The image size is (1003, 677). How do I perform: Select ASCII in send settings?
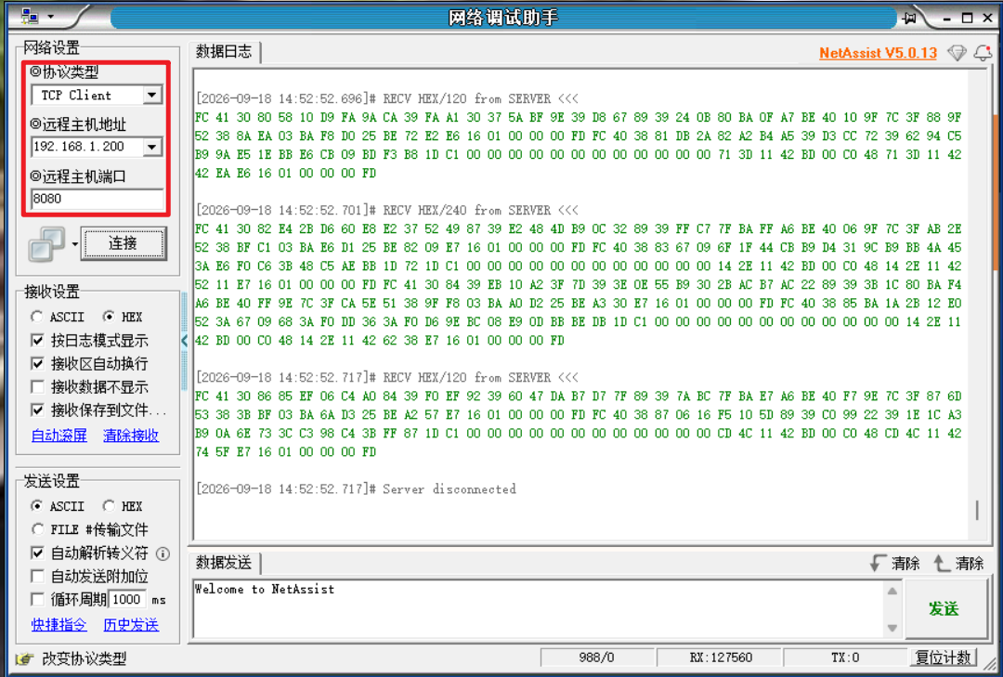(58, 506)
